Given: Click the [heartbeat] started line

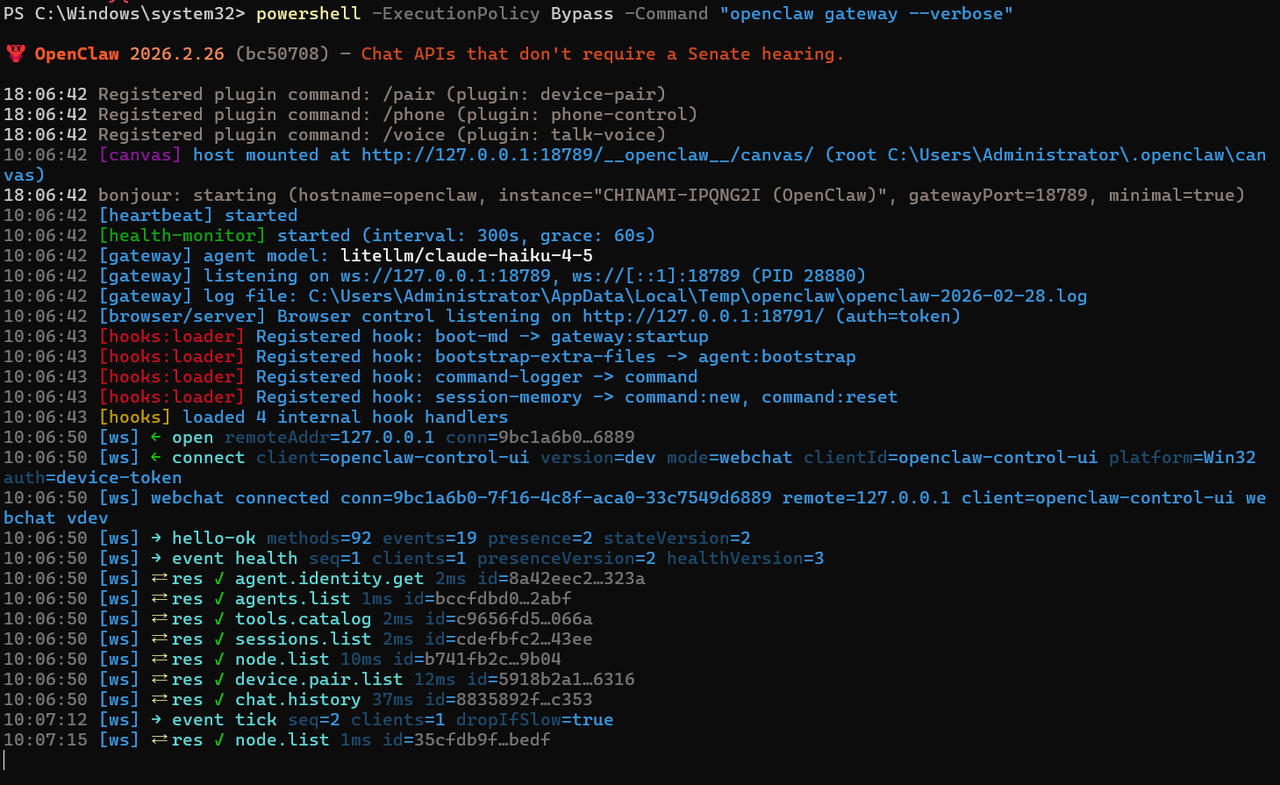Looking at the screenshot, I should [150, 215].
